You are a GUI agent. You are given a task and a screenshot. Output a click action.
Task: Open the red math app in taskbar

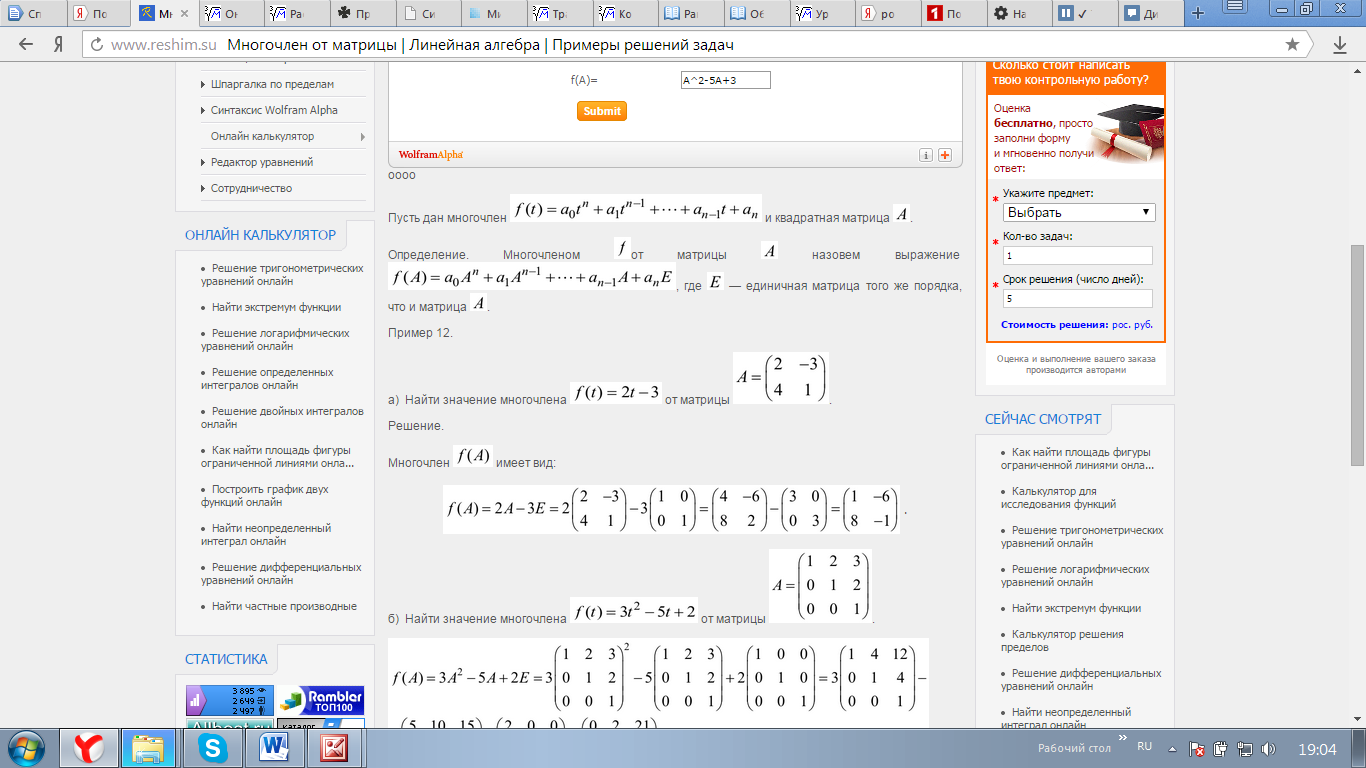click(334, 748)
